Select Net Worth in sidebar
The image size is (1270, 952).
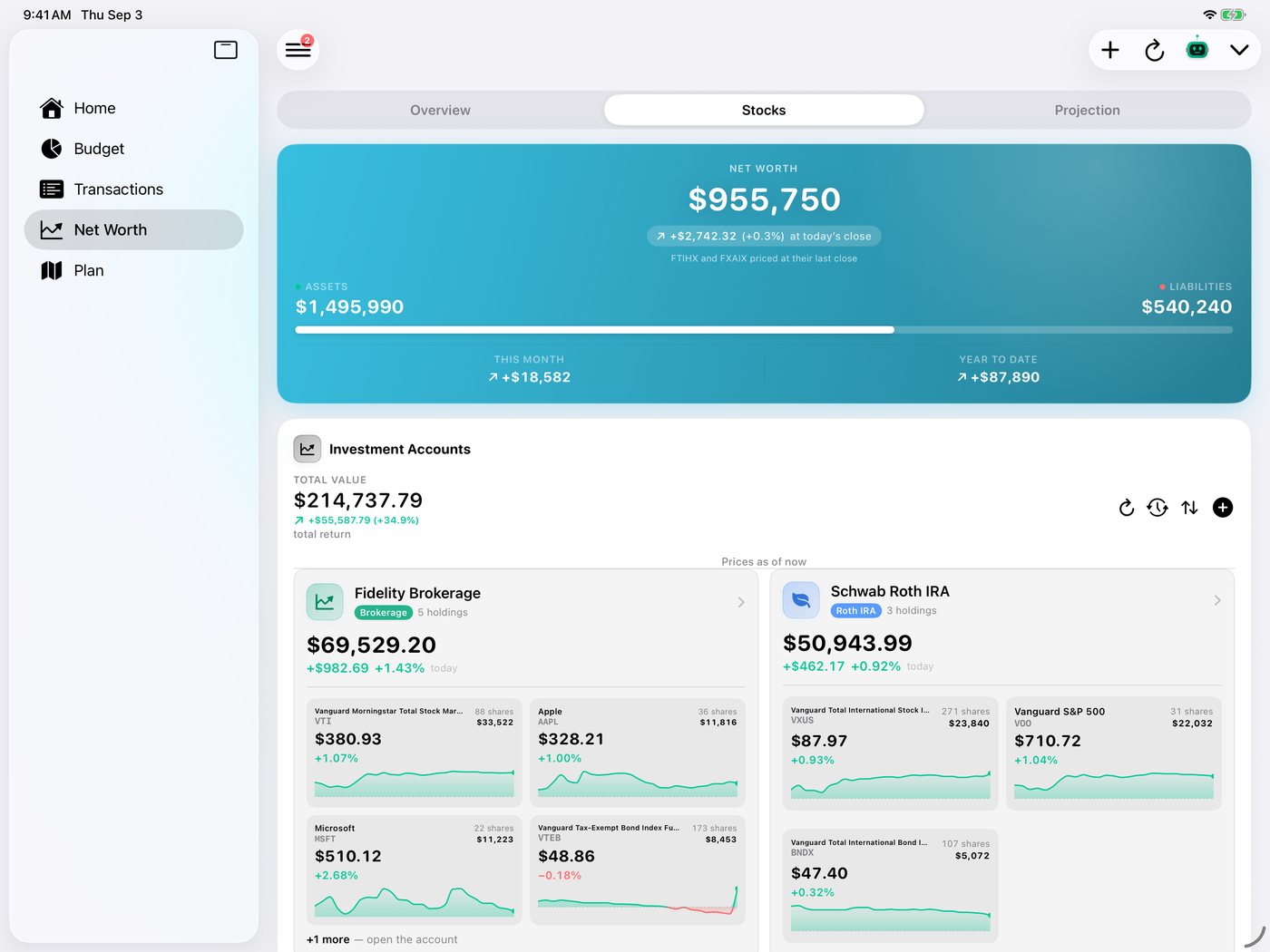pyautogui.click(x=133, y=230)
